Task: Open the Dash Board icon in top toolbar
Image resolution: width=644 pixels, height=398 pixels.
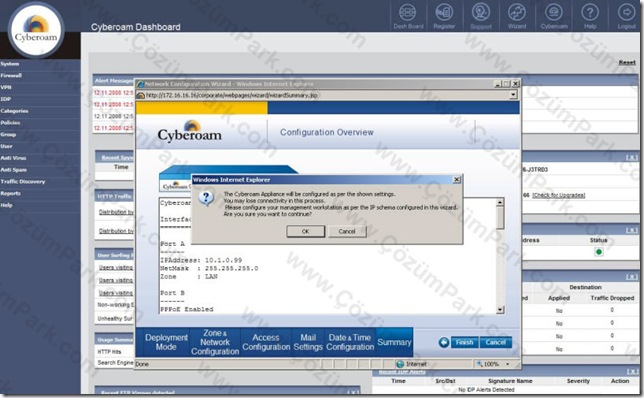Action: (x=408, y=16)
